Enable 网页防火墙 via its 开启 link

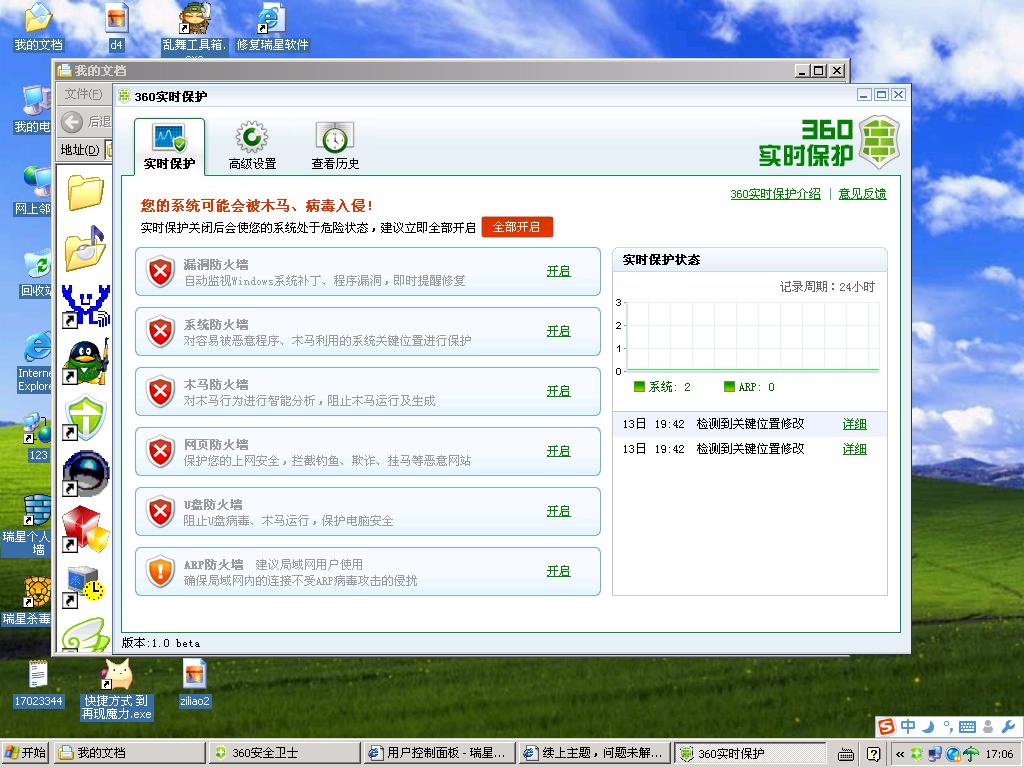point(558,451)
